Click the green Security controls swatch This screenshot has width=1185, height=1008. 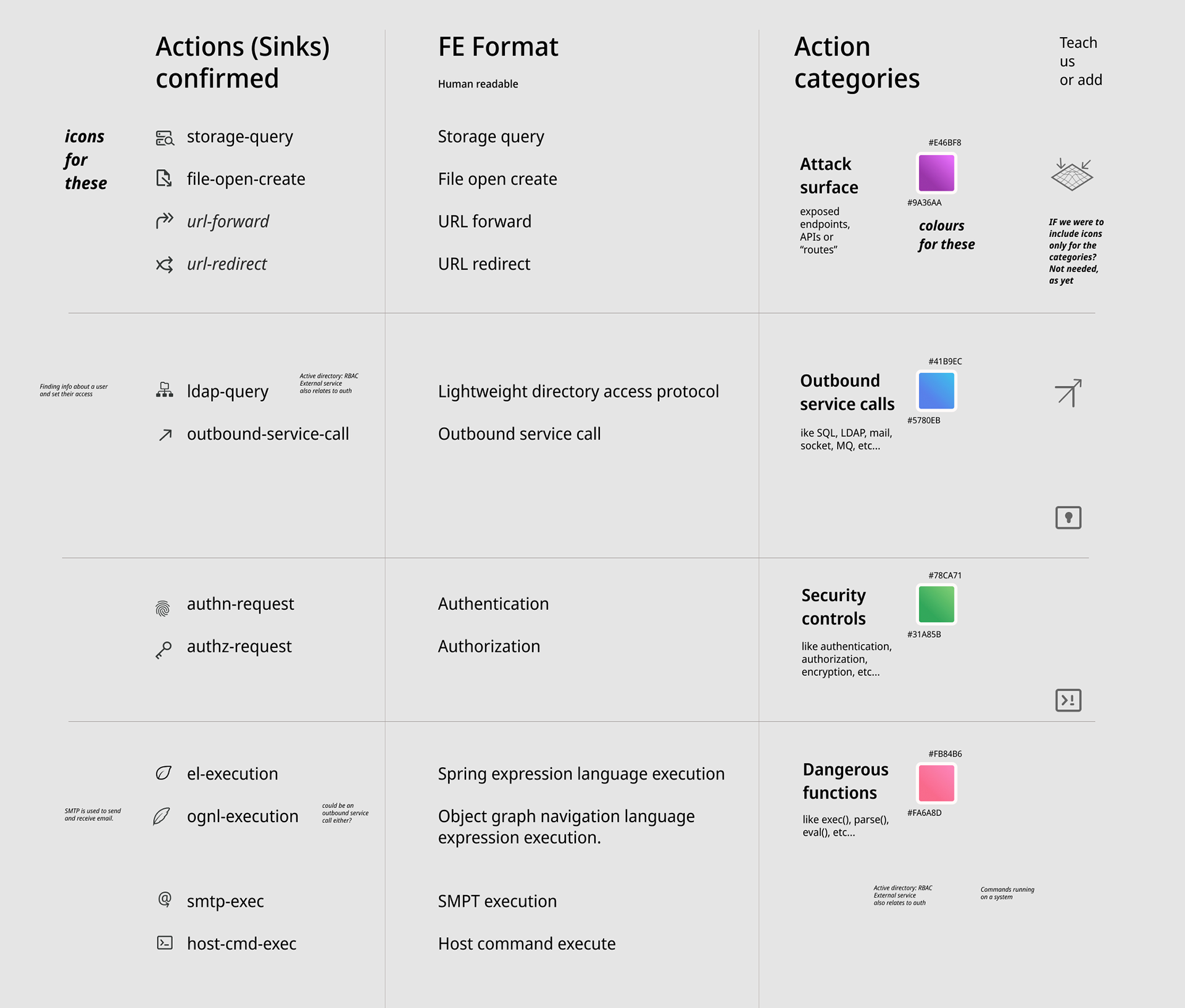pyautogui.click(x=936, y=604)
